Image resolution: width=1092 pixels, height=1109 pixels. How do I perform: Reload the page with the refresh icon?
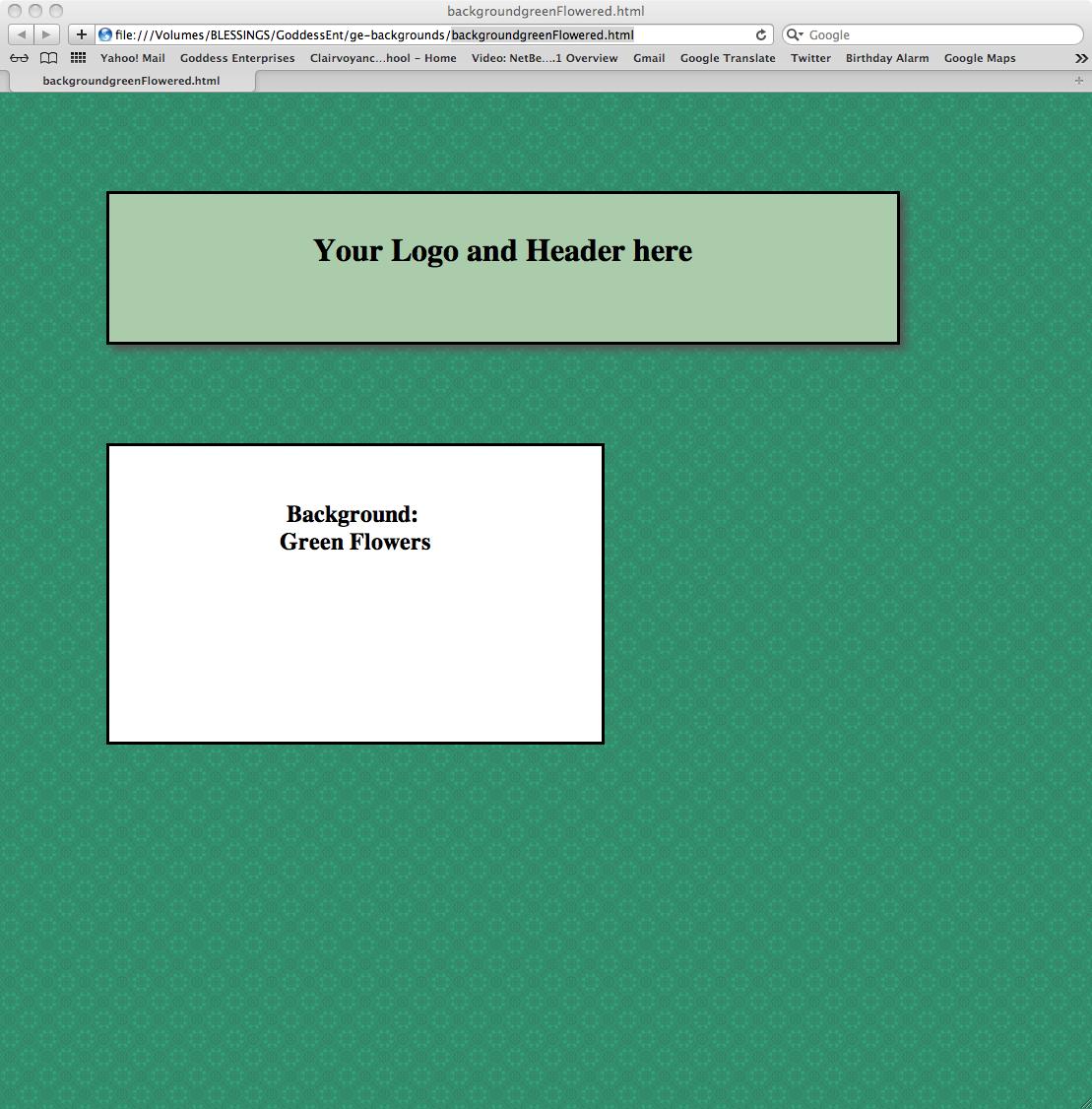coord(760,35)
